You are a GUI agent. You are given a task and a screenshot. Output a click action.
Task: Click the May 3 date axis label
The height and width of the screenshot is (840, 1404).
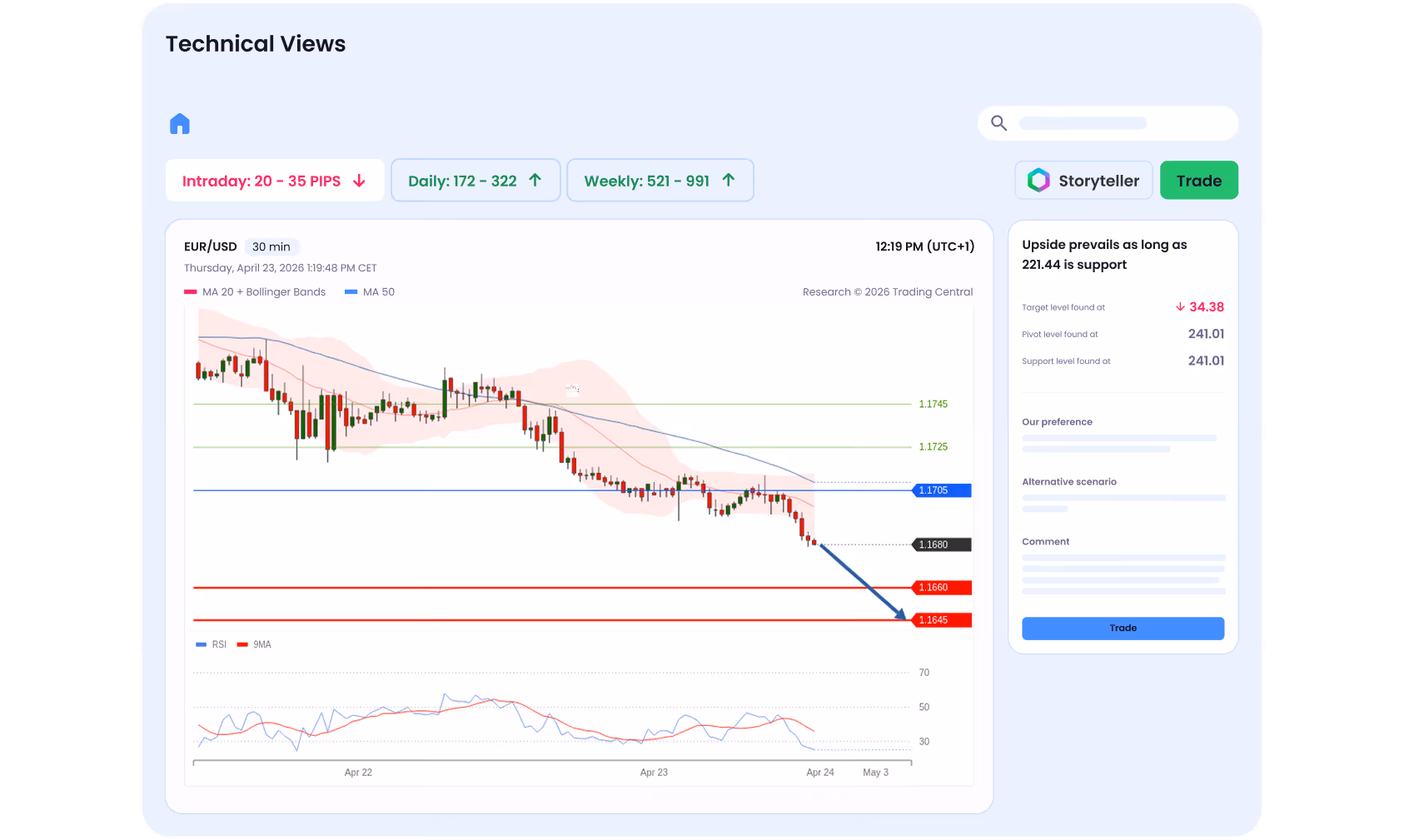point(875,773)
